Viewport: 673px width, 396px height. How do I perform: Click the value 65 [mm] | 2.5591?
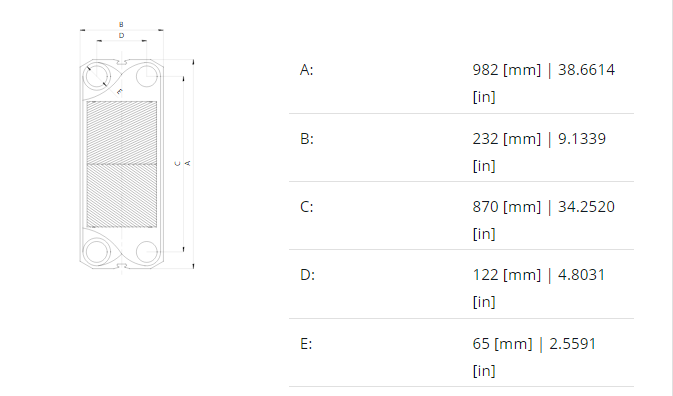point(534,344)
